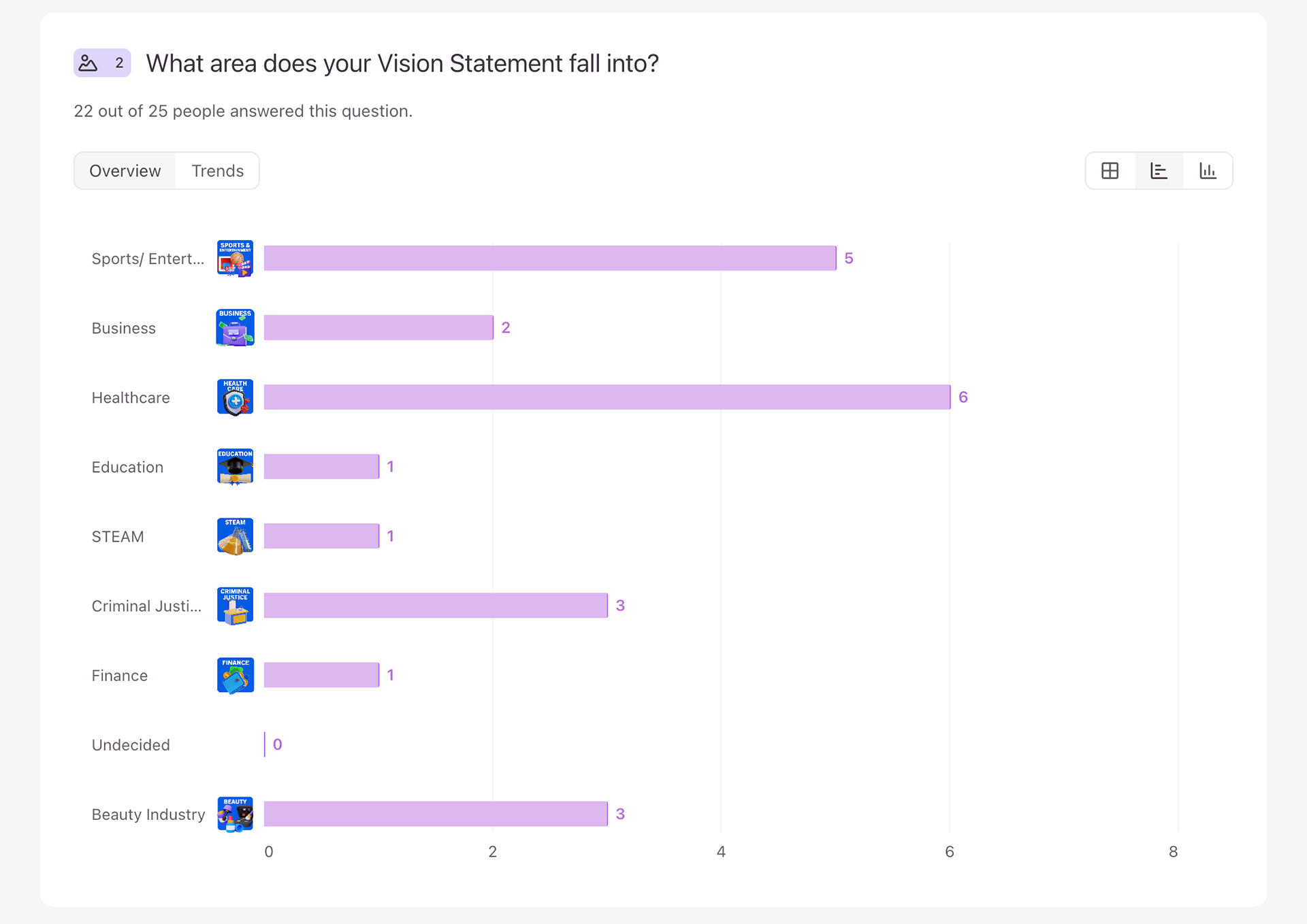Click the Business bar showing 2
Image resolution: width=1307 pixels, height=924 pixels.
(378, 328)
